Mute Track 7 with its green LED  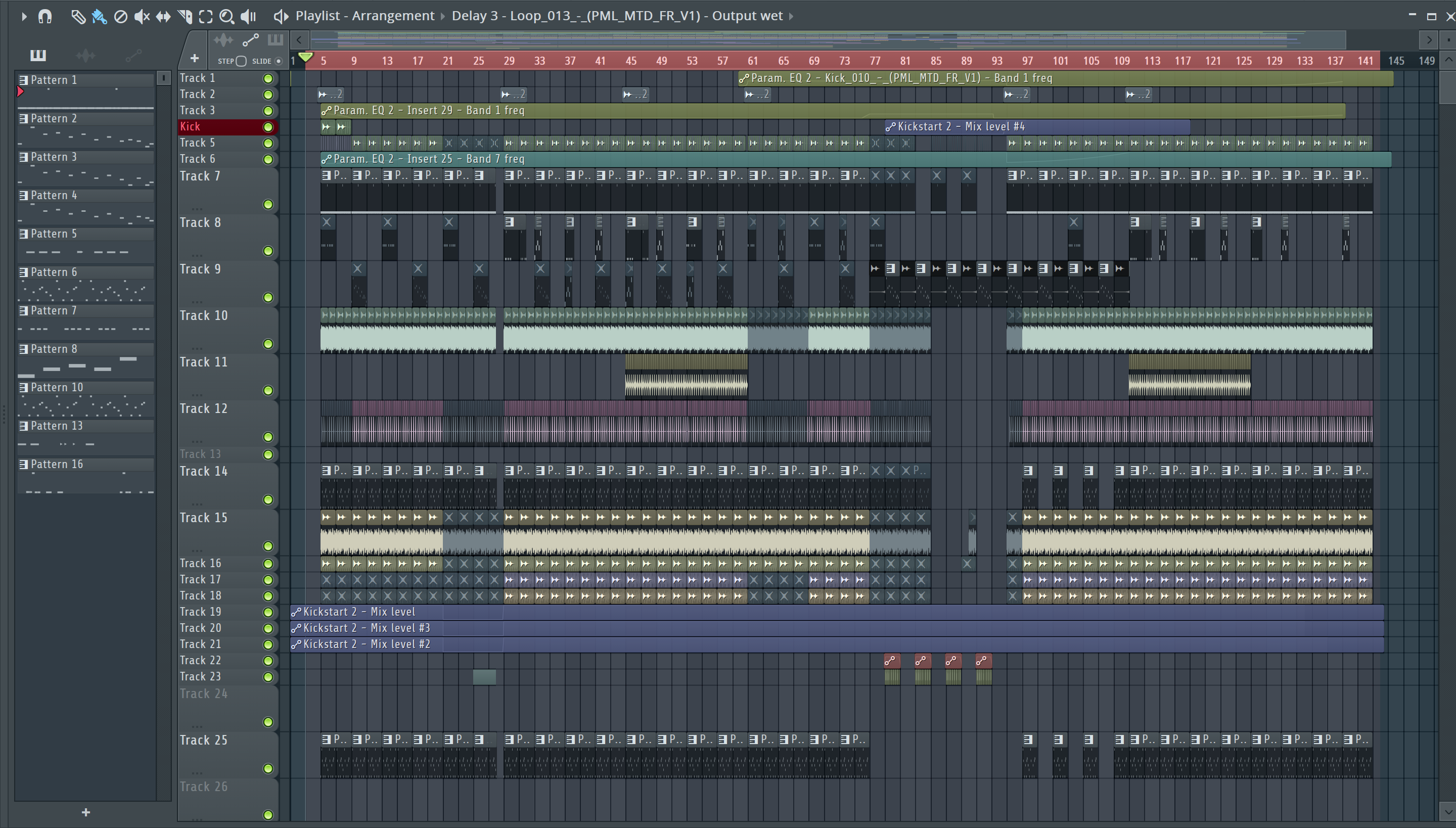pos(268,204)
